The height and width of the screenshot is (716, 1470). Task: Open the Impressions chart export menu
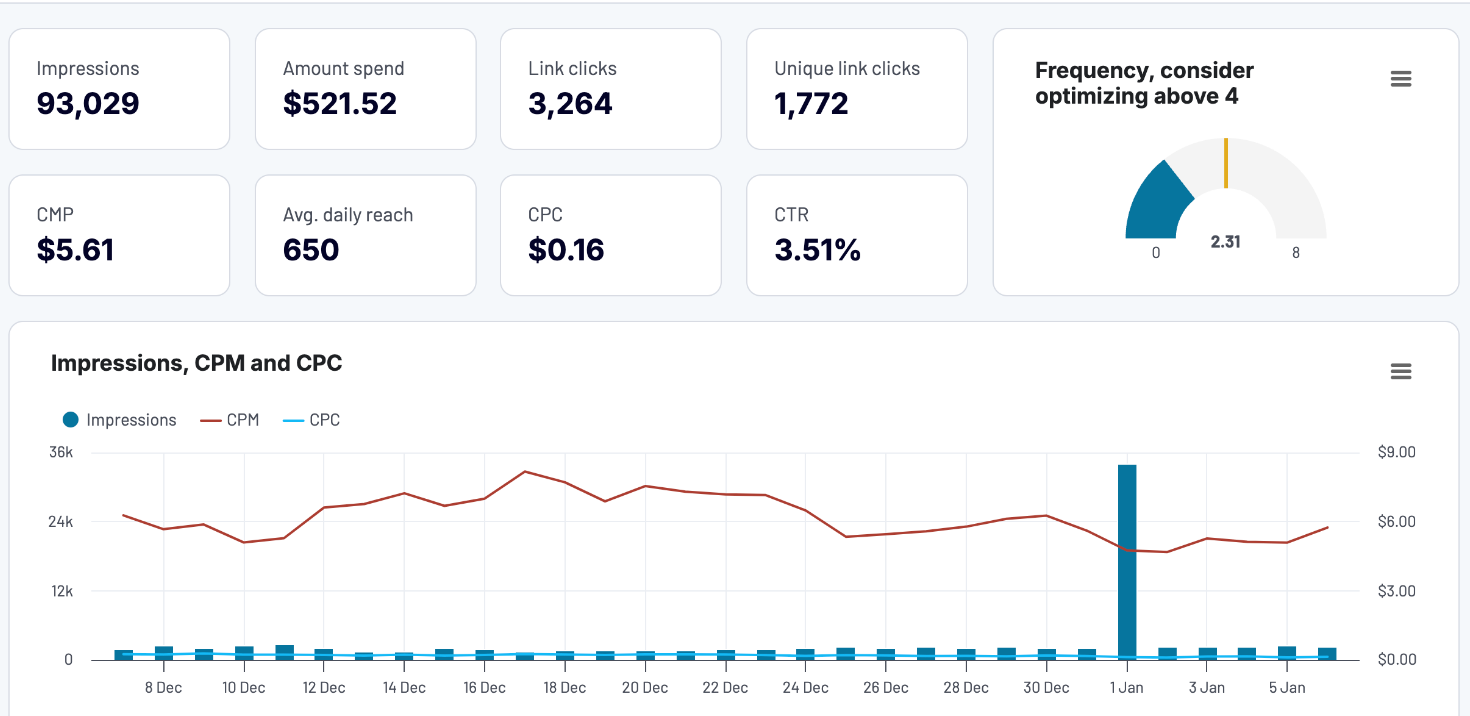coord(1401,371)
